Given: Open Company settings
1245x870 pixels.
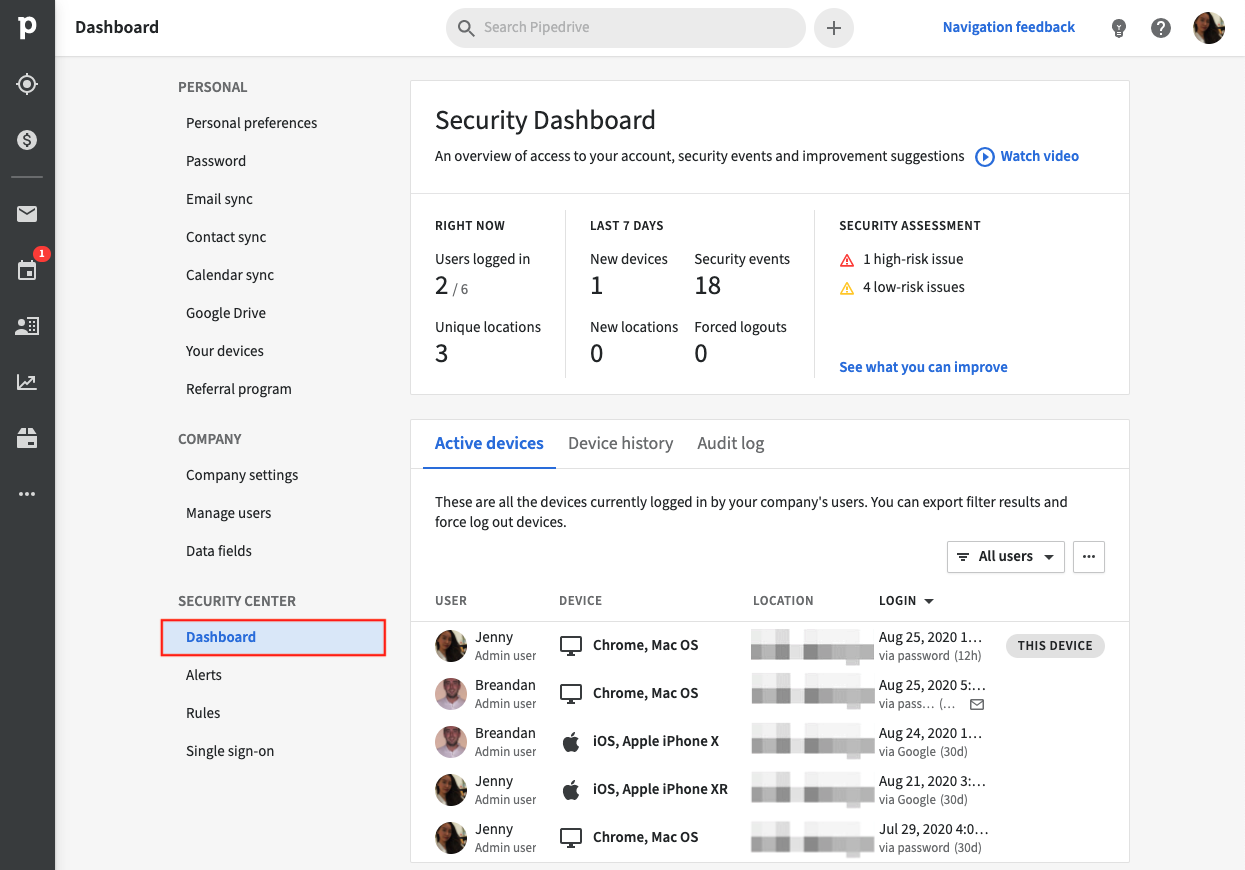Looking at the screenshot, I should tap(242, 475).
